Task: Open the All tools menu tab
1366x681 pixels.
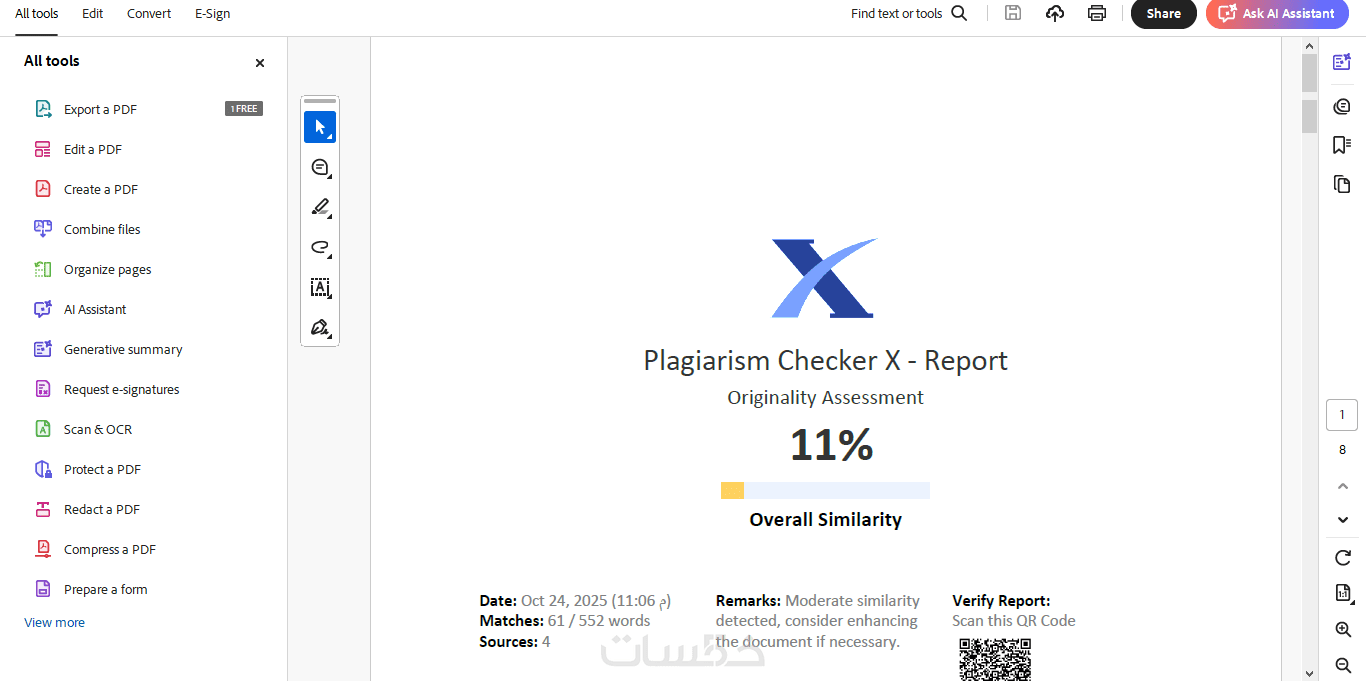Action: click(x=37, y=14)
